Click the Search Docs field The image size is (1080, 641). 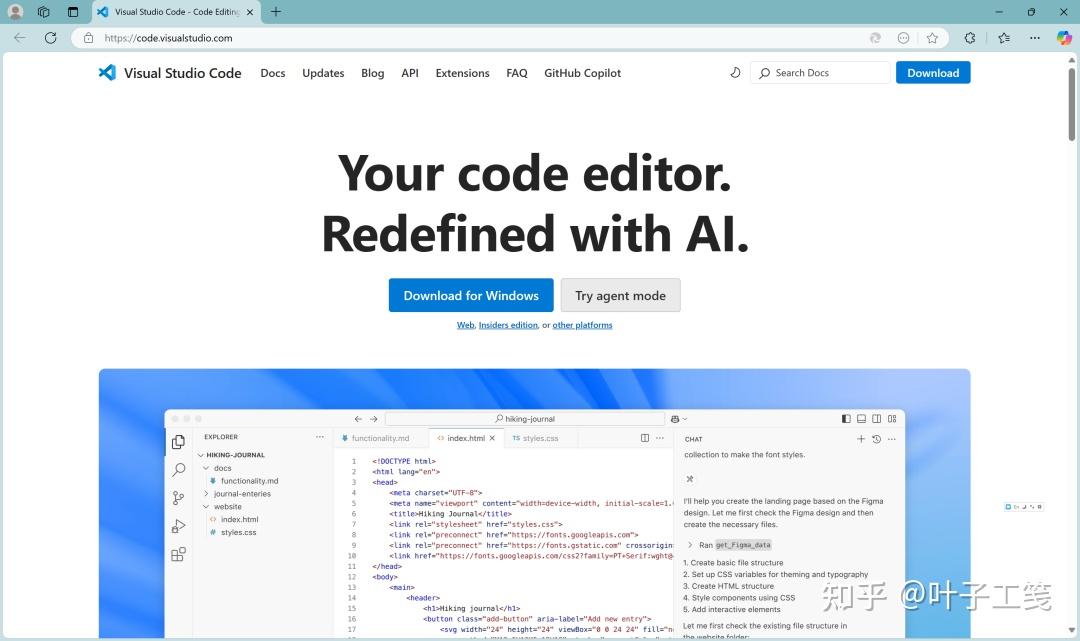820,72
